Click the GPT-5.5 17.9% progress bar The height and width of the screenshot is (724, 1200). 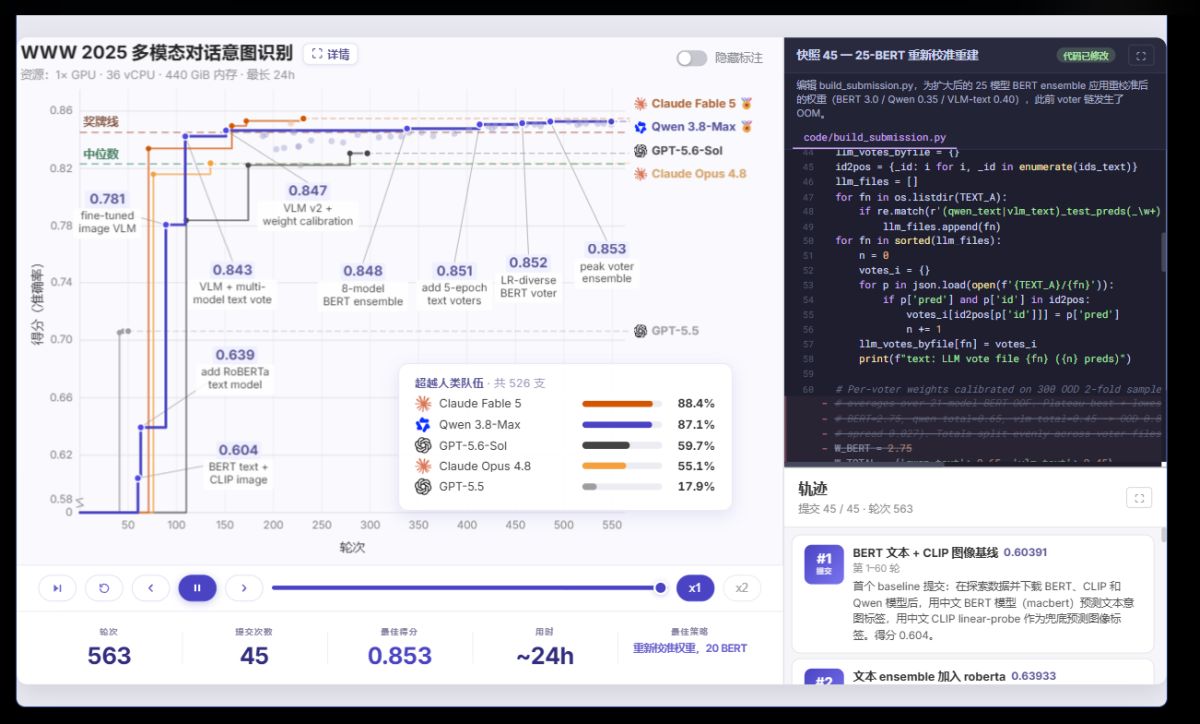point(622,487)
